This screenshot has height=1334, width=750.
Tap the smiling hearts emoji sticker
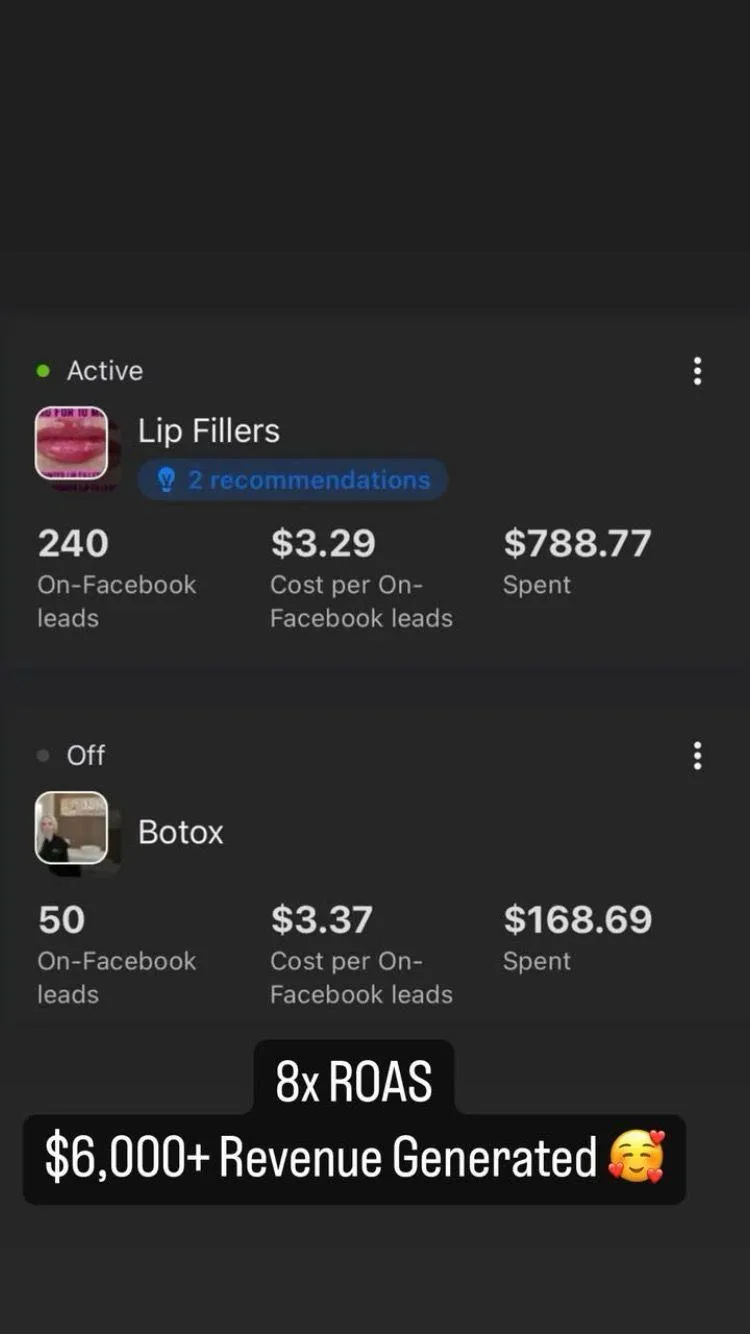pyautogui.click(x=637, y=1157)
